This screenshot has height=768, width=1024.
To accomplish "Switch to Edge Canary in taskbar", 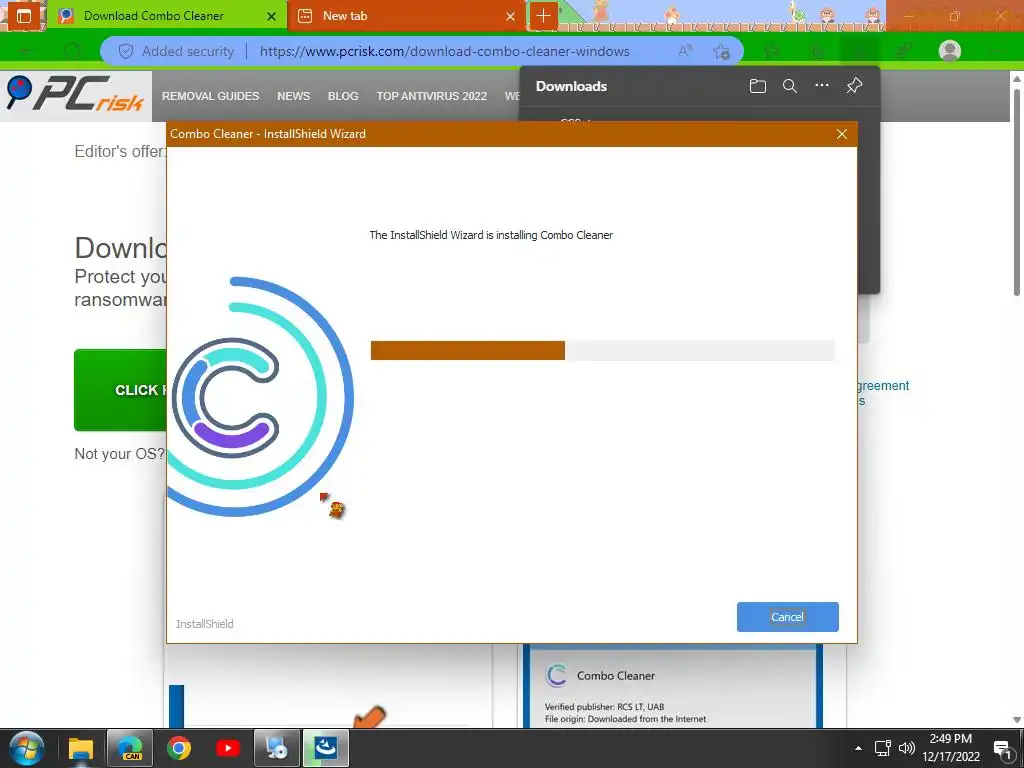I will [130, 748].
